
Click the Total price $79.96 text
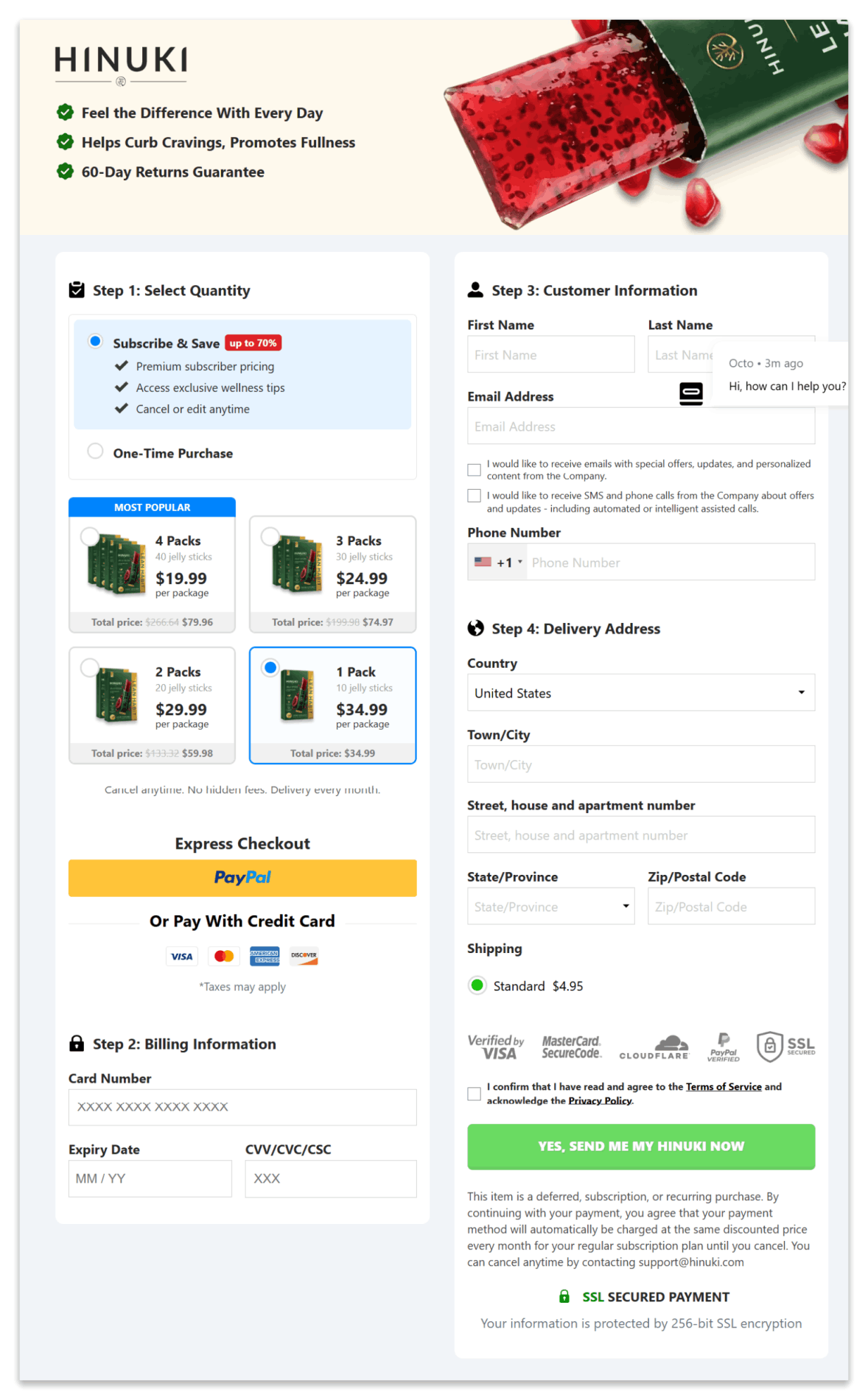point(152,622)
